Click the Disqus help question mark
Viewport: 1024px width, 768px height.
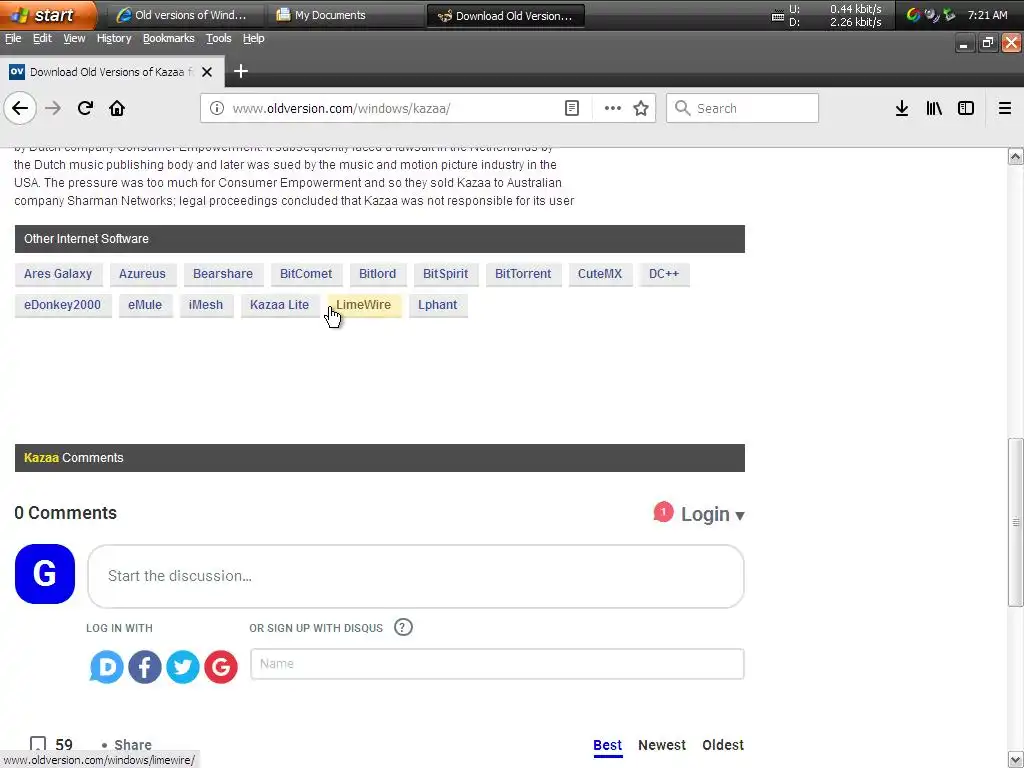coord(403,628)
